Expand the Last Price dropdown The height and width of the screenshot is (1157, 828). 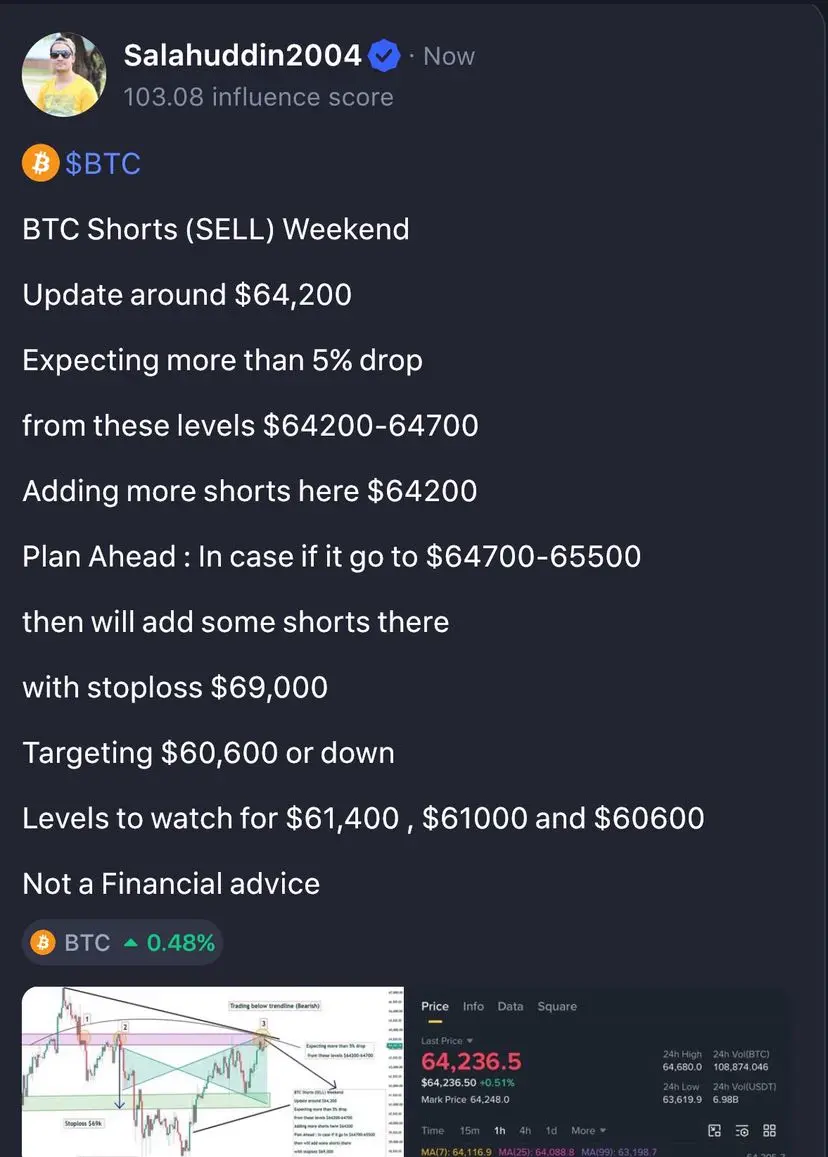tap(447, 1040)
